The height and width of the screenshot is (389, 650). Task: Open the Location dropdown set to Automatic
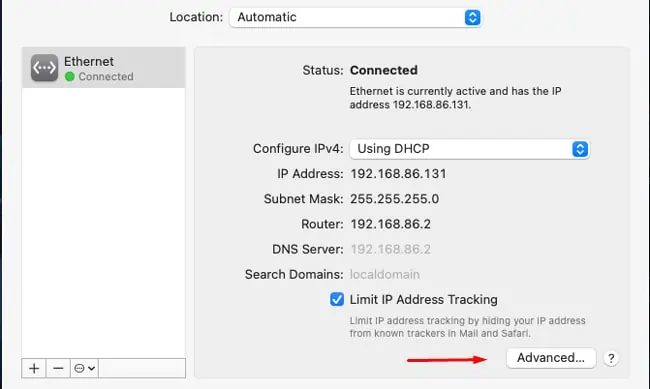click(355, 17)
